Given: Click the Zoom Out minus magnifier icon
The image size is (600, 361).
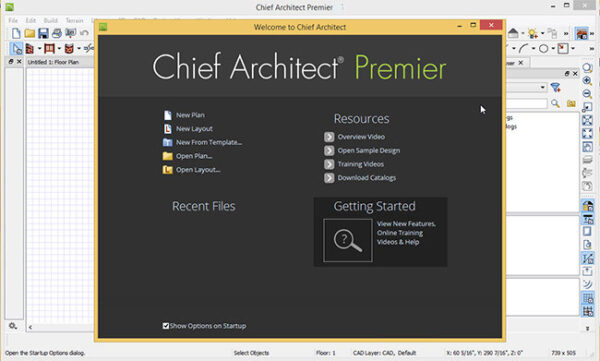Looking at the screenshot, I should (587, 94).
